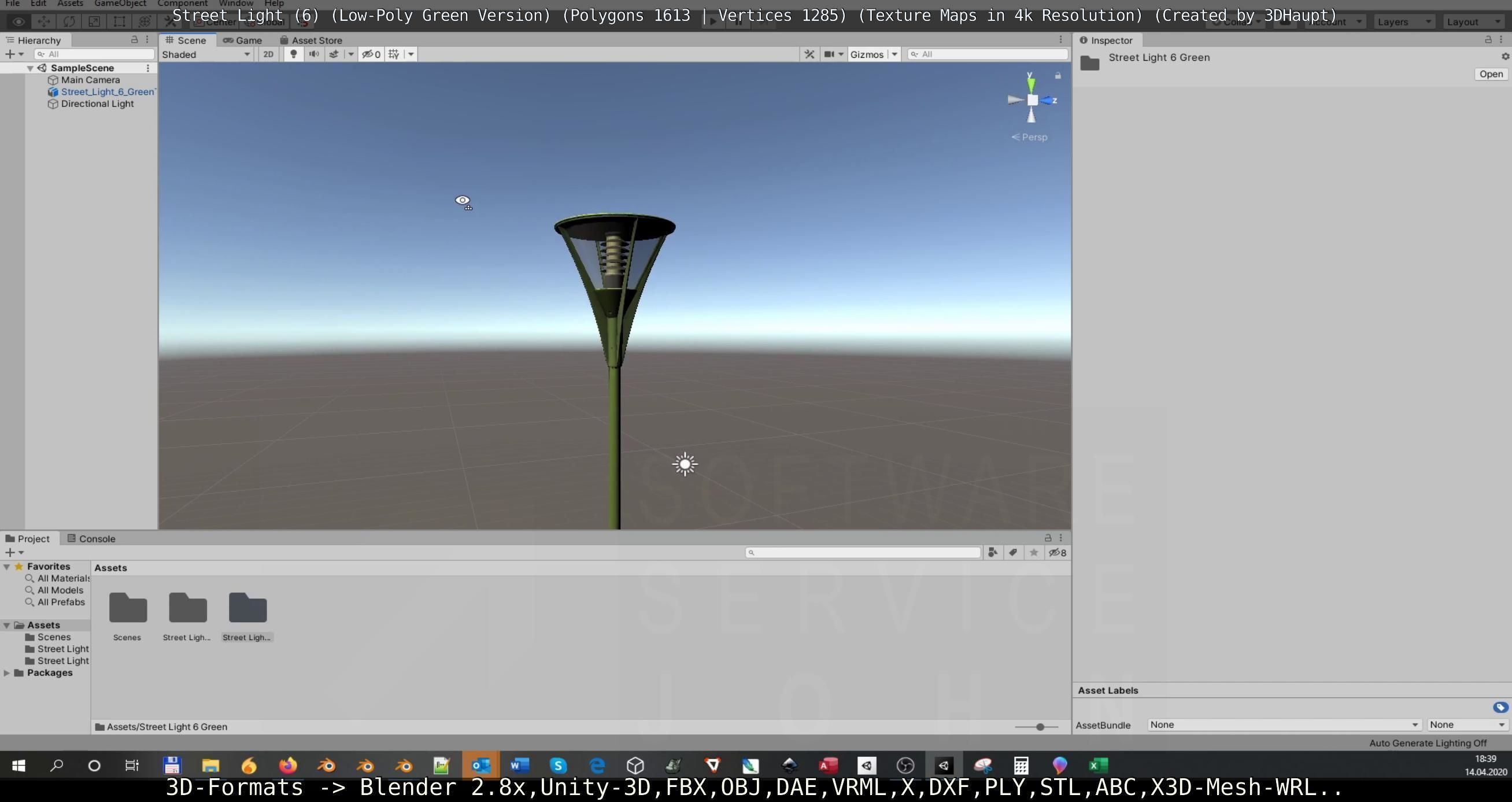This screenshot has width=1512, height=802.
Task: Open Hierarchy panel options menu
Action: pos(147,39)
